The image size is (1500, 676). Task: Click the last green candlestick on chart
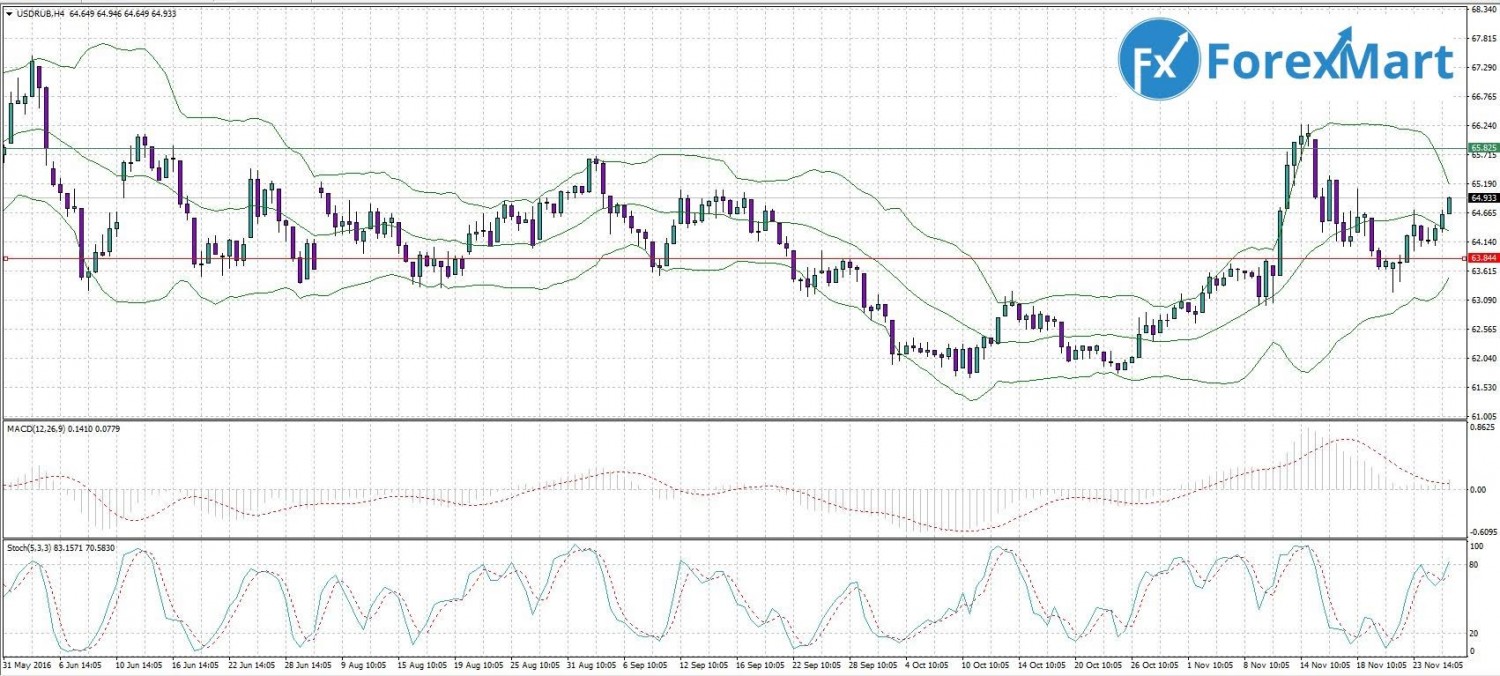tap(1449, 205)
